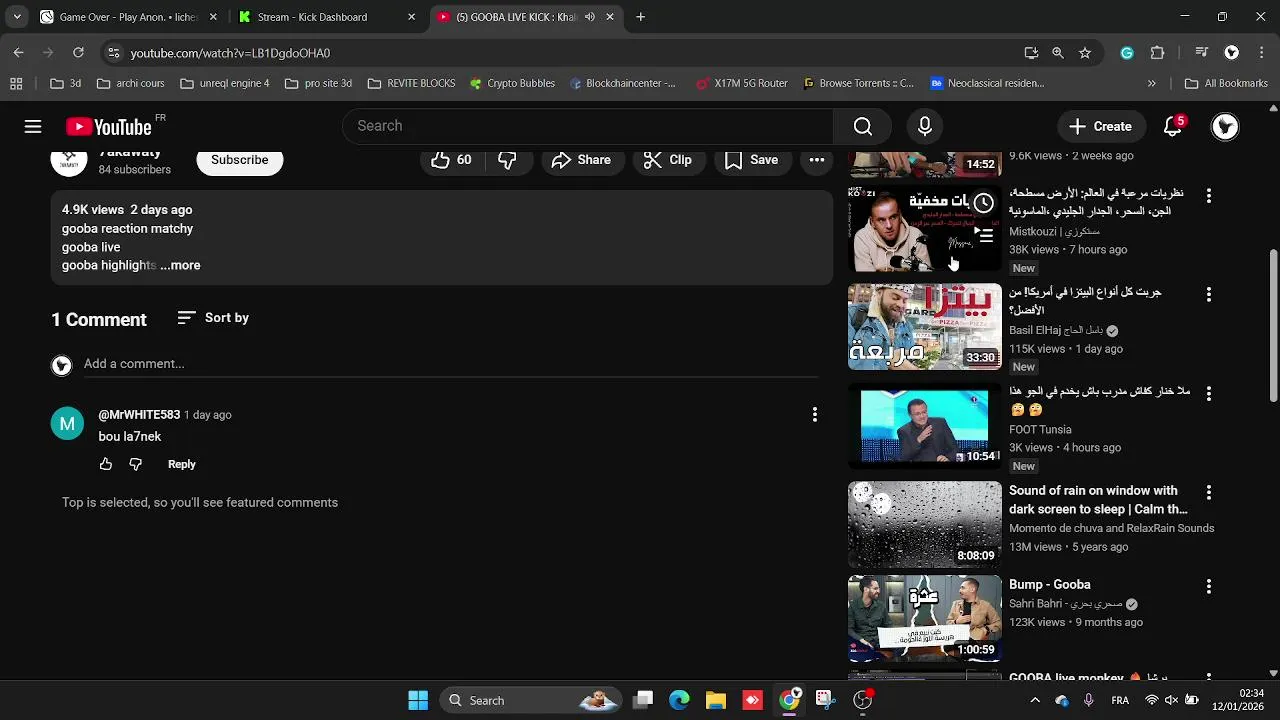
Task: Open the rain on window video thumbnail
Action: 924,525
